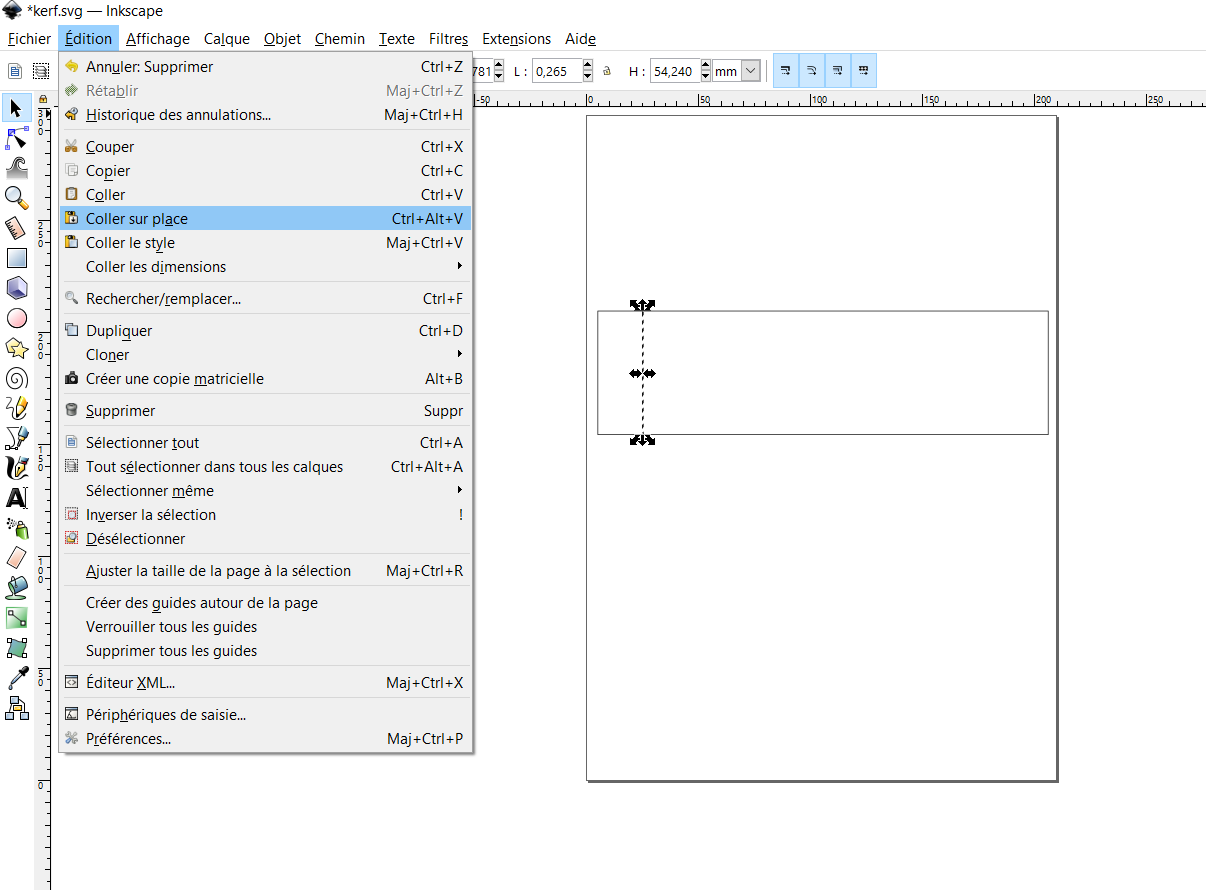Select the Tweak tool
Screen dimensions: 1206x890
tap(16, 167)
